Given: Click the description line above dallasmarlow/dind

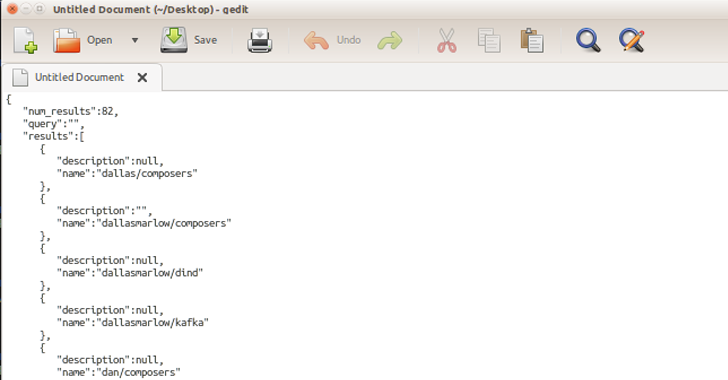Looking at the screenshot, I should pos(110,261).
